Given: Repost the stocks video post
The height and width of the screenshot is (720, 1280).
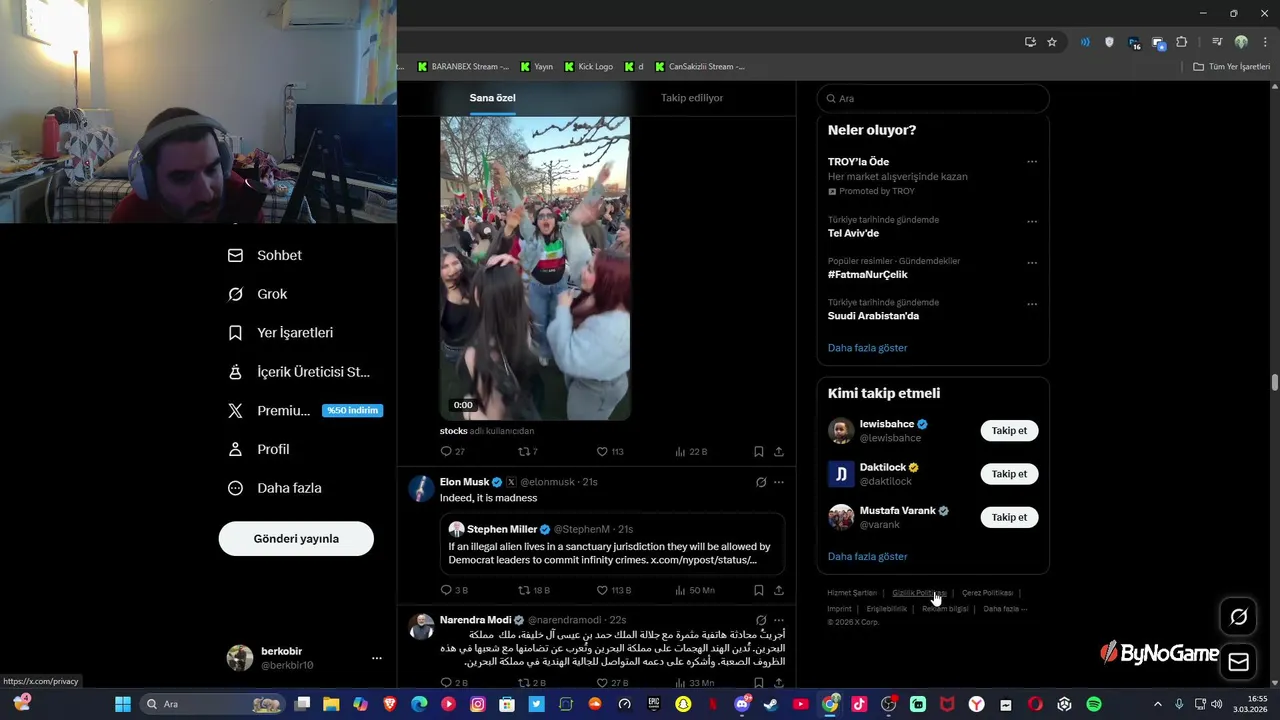Looking at the screenshot, I should [x=528, y=452].
